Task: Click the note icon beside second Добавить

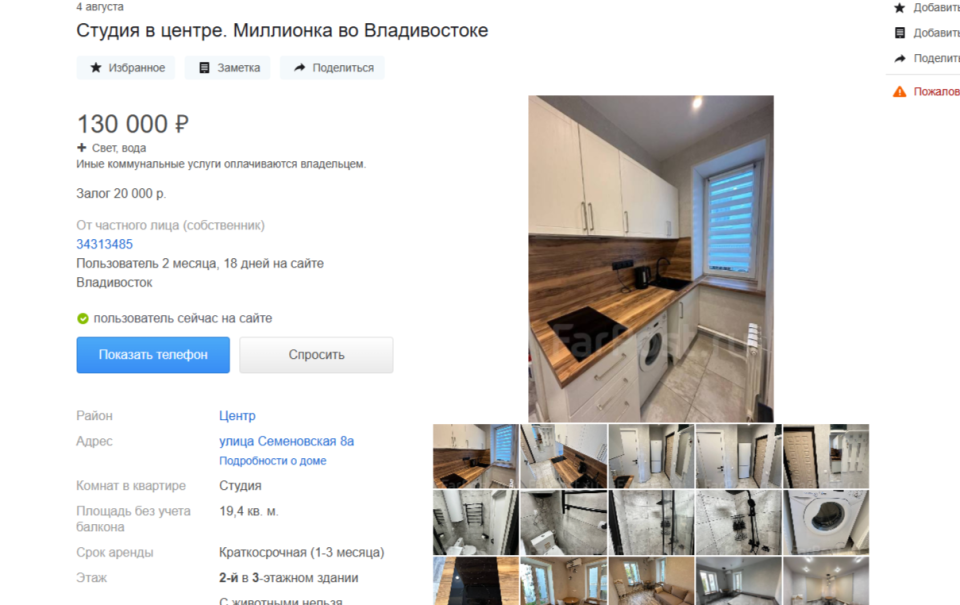Action: pyautogui.click(x=899, y=33)
